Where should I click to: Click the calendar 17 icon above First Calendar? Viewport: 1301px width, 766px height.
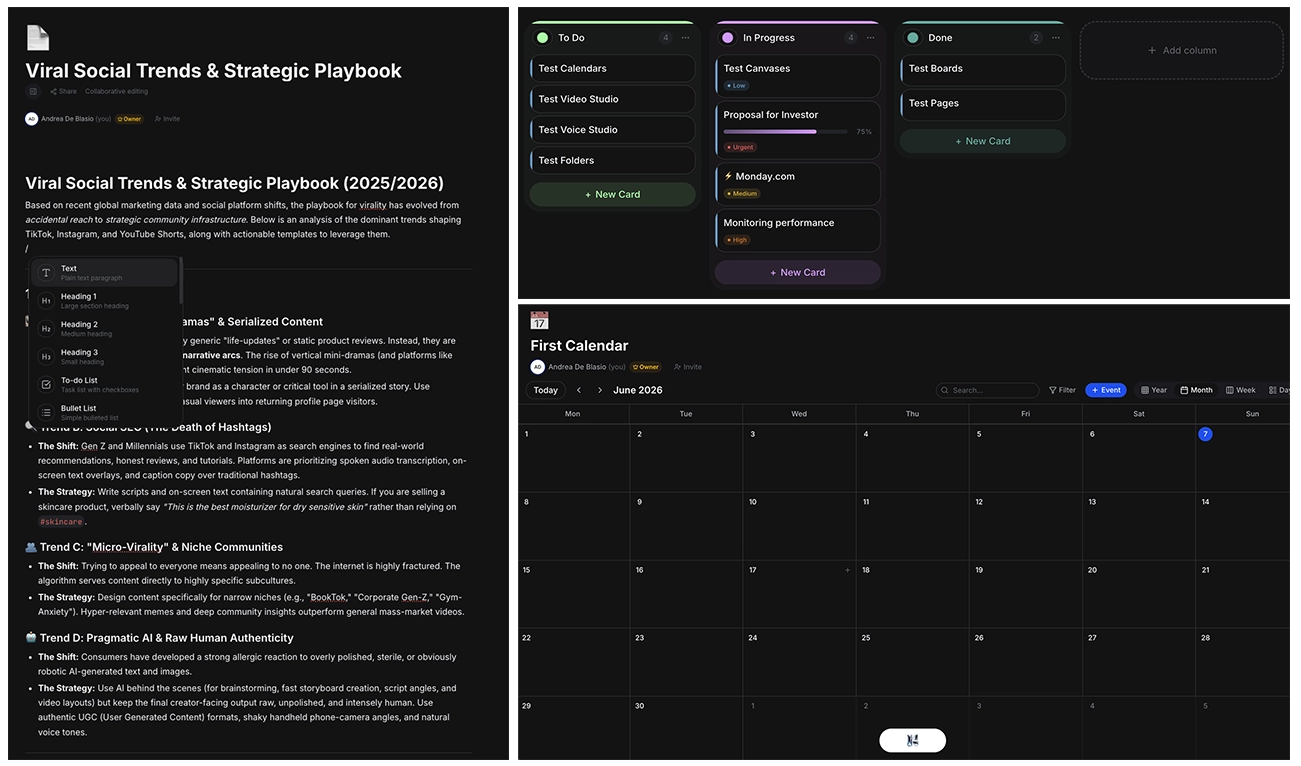(x=539, y=320)
